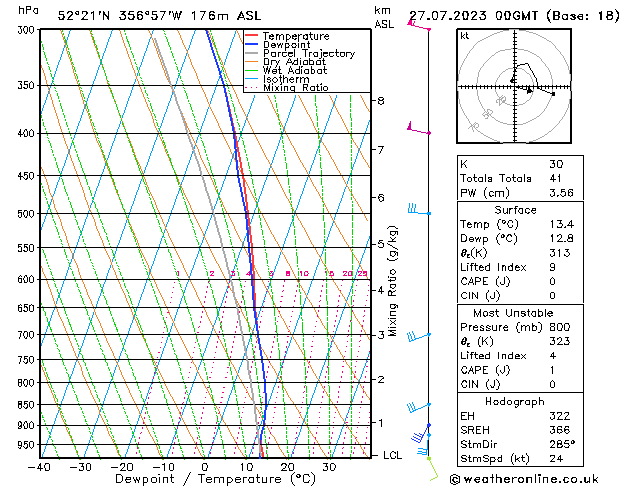Click the 'SREH' value 366
Screen dimensions: 629x486
coord(560,430)
